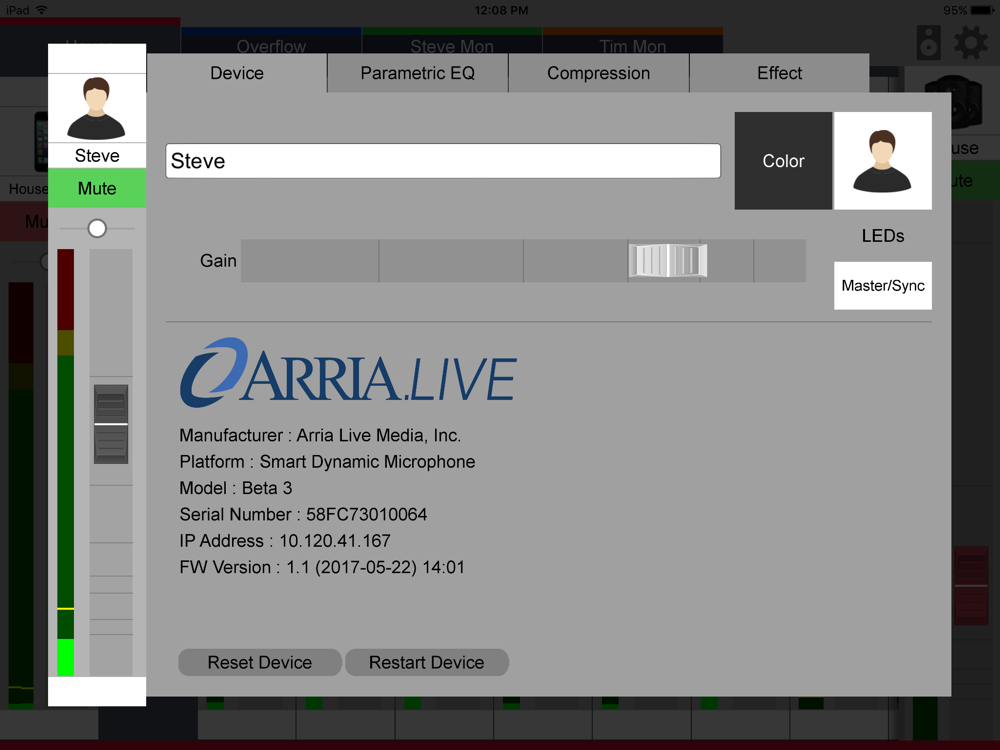Open the Color picker swatch
Image resolution: width=1000 pixels, height=750 pixels.
point(783,161)
